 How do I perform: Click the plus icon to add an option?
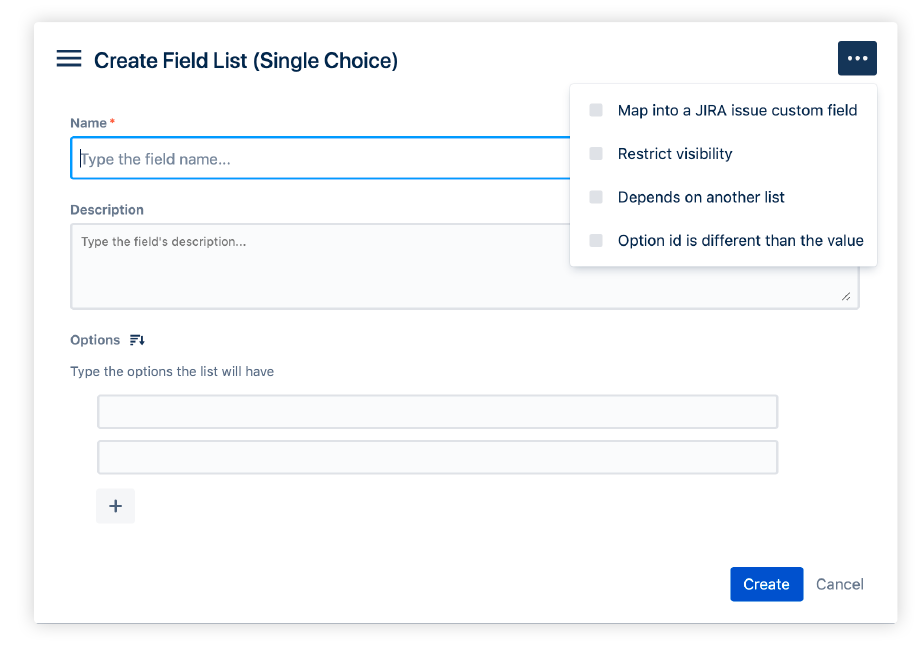coord(115,506)
